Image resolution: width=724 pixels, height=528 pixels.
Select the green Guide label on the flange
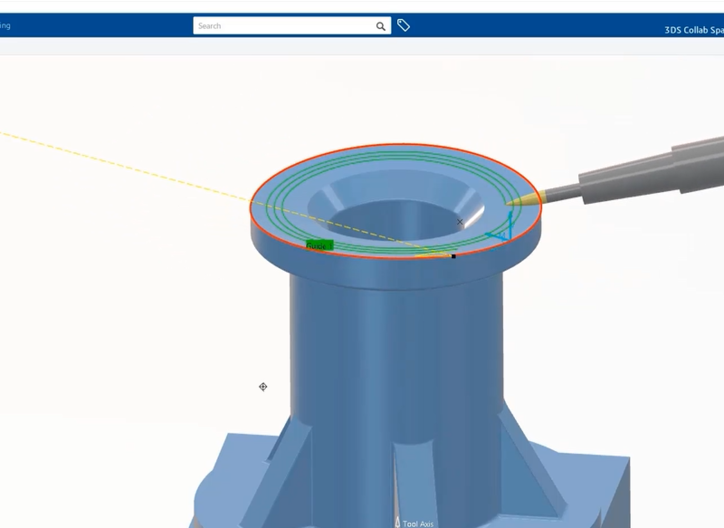(318, 245)
